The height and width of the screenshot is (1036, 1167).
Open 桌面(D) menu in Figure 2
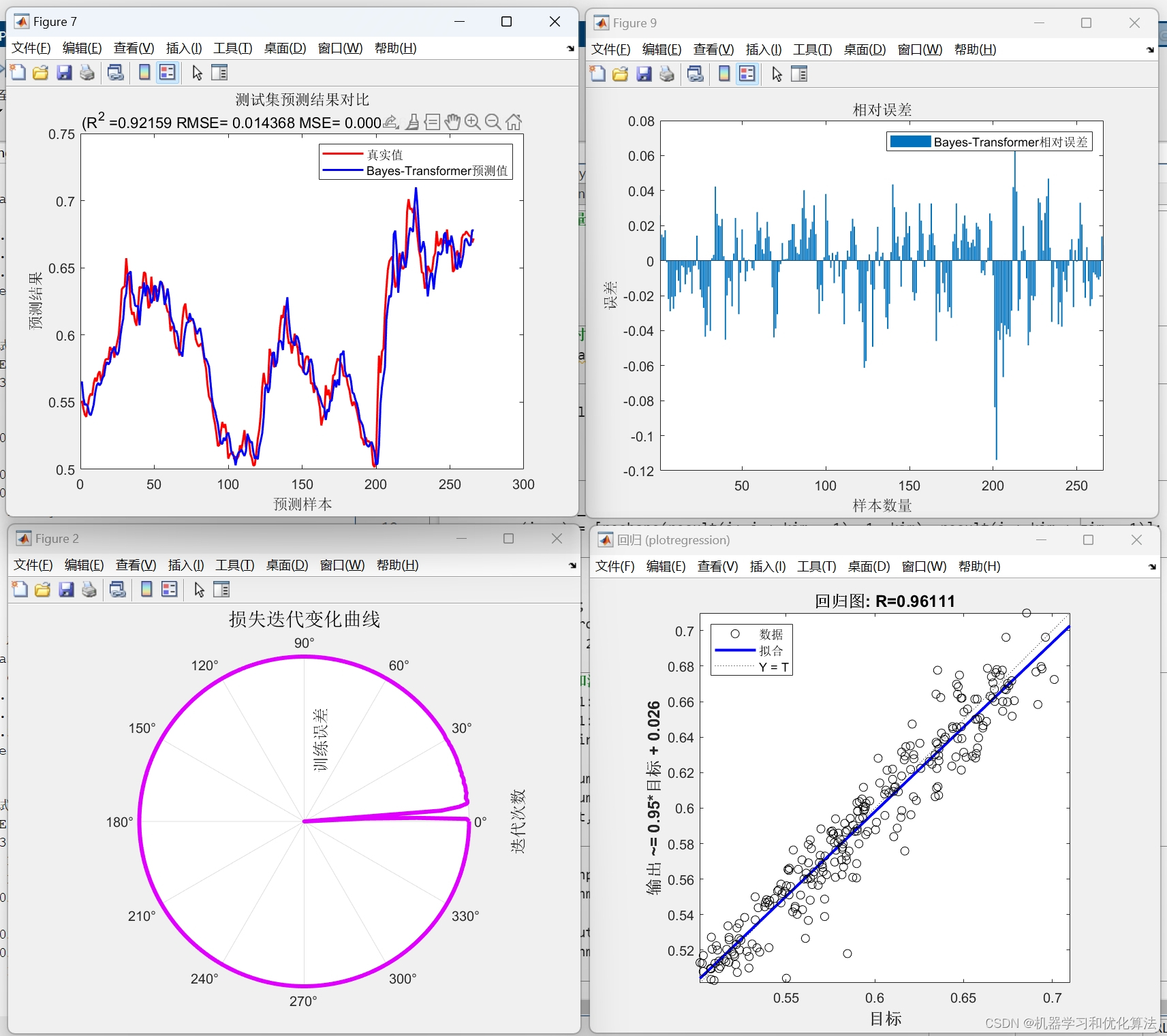287,565
